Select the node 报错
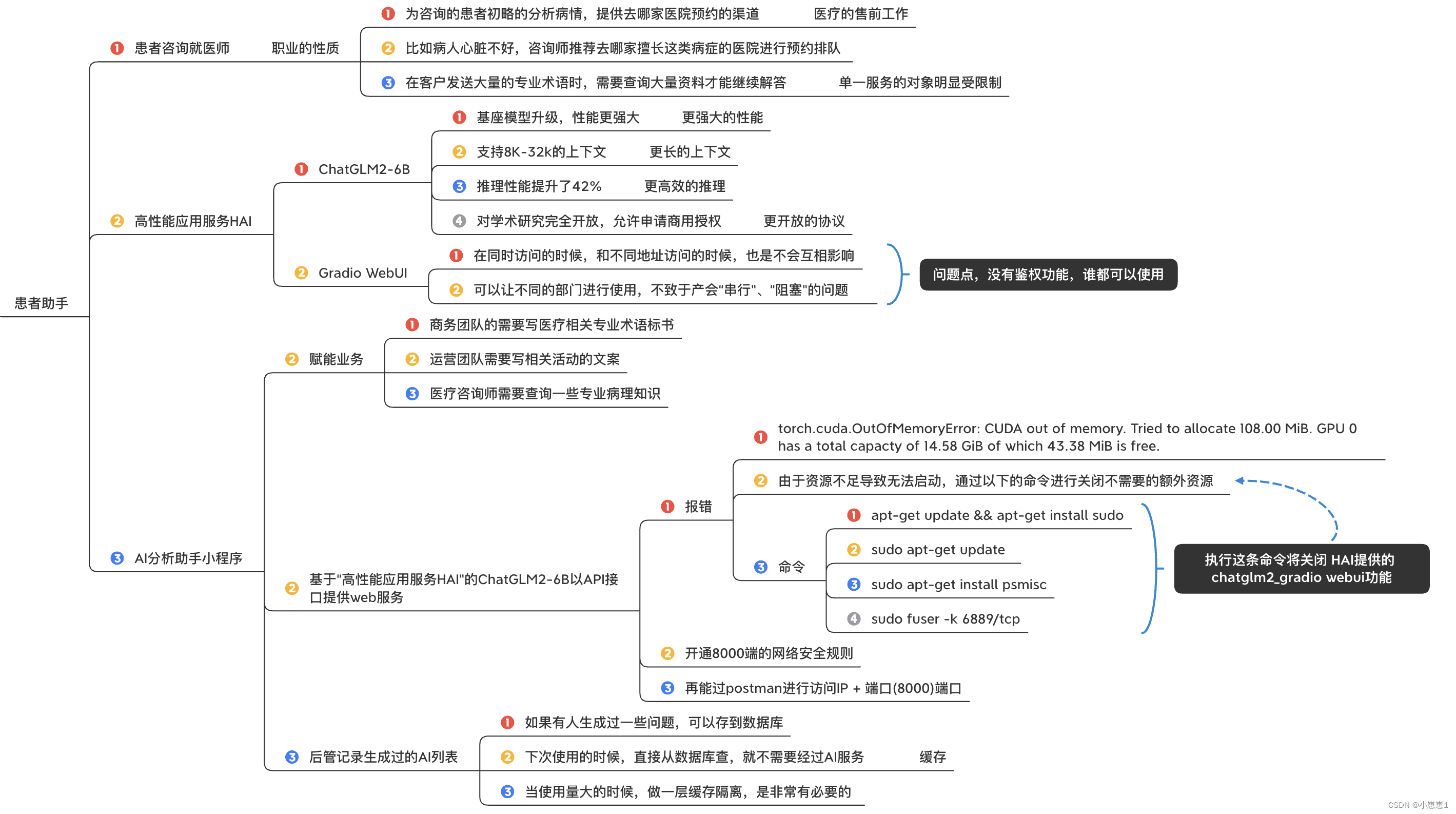Image resolution: width=1456 pixels, height=814 pixels. point(698,507)
